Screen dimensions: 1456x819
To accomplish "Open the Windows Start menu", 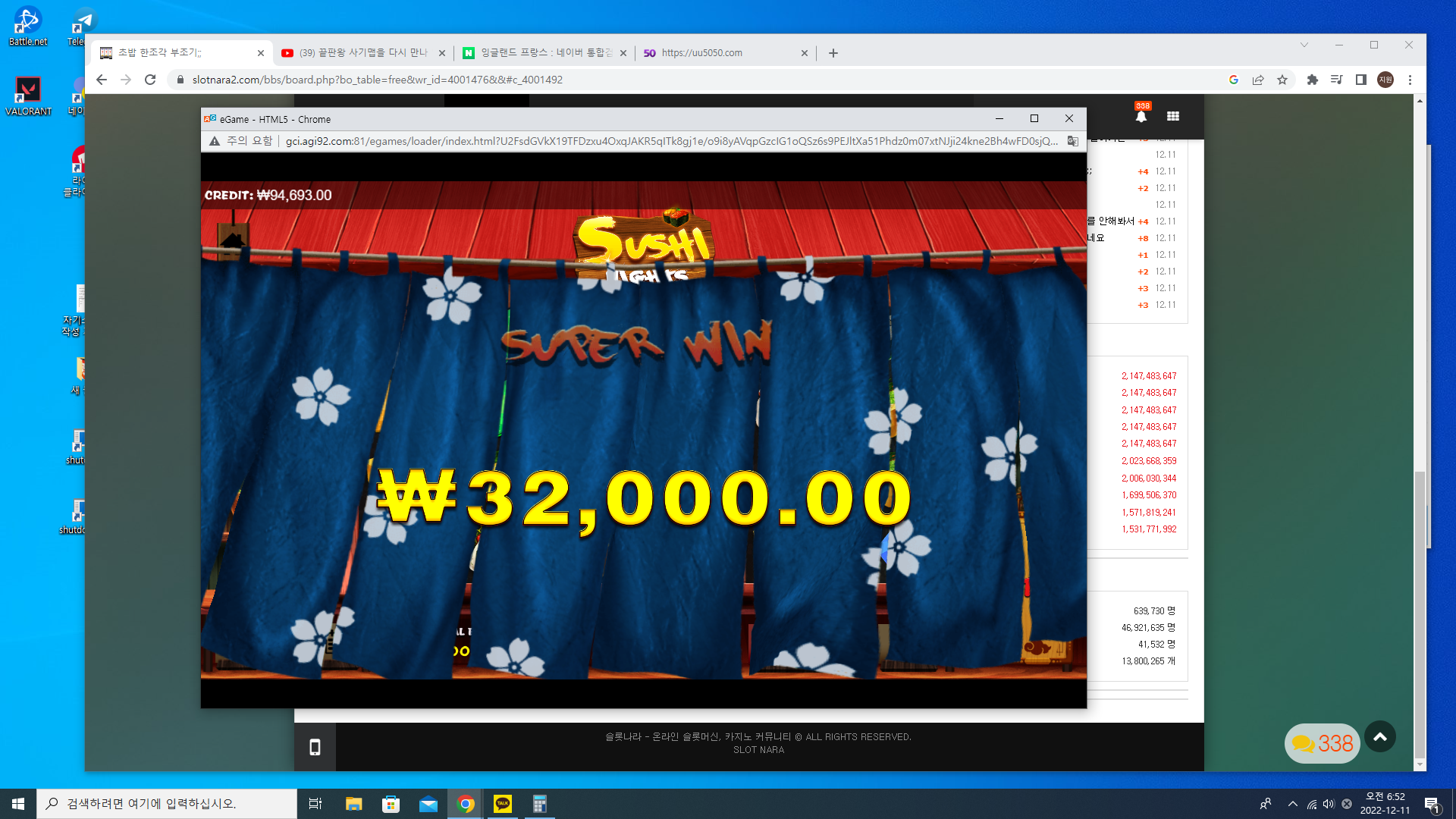I will 18,804.
